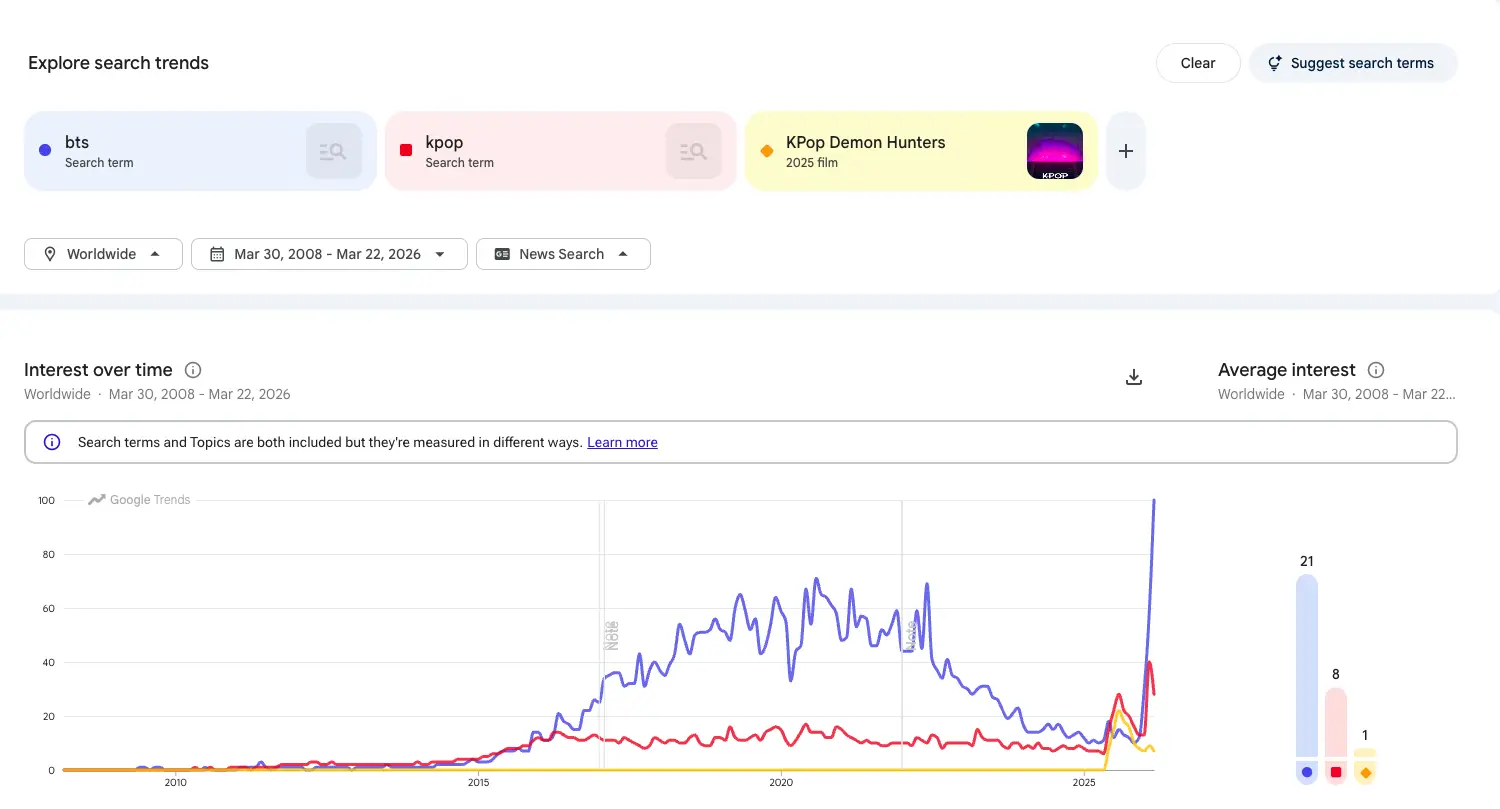This screenshot has width=1500, height=809.
Task: Open the date range dropdown
Action: coord(328,254)
